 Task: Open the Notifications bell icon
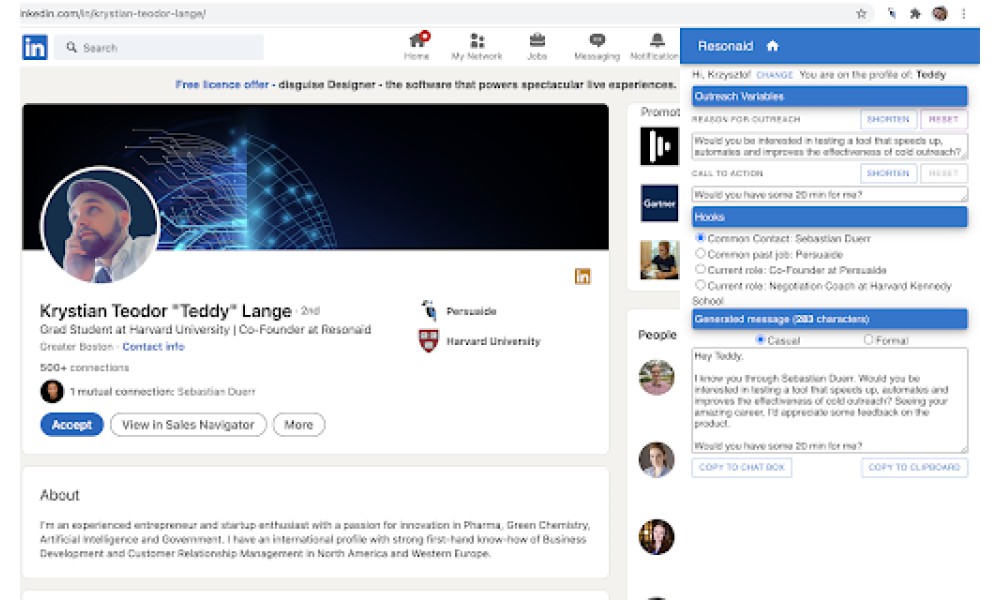pyautogui.click(x=657, y=40)
